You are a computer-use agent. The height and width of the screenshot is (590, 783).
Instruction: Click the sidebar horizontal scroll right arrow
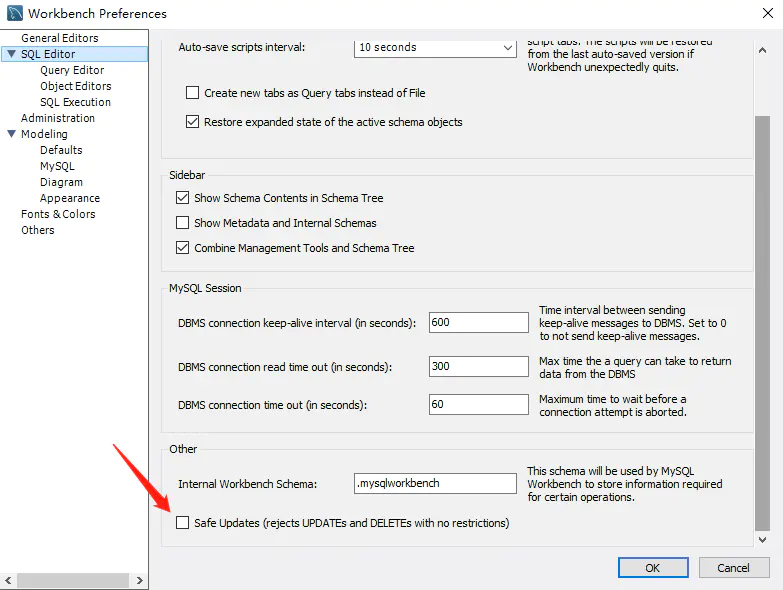(x=140, y=580)
